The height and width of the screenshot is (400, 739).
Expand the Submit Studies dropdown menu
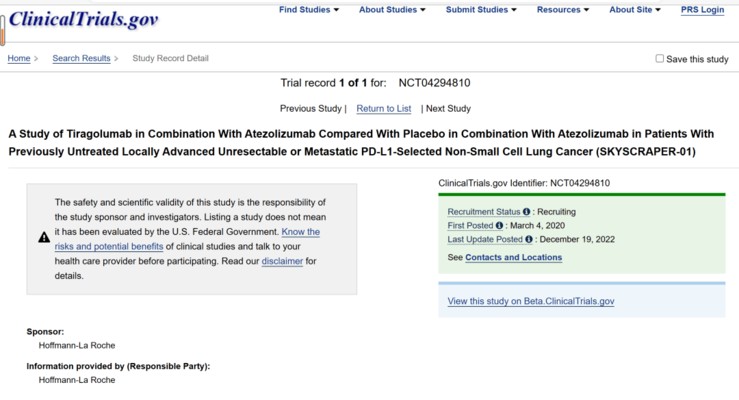point(481,10)
